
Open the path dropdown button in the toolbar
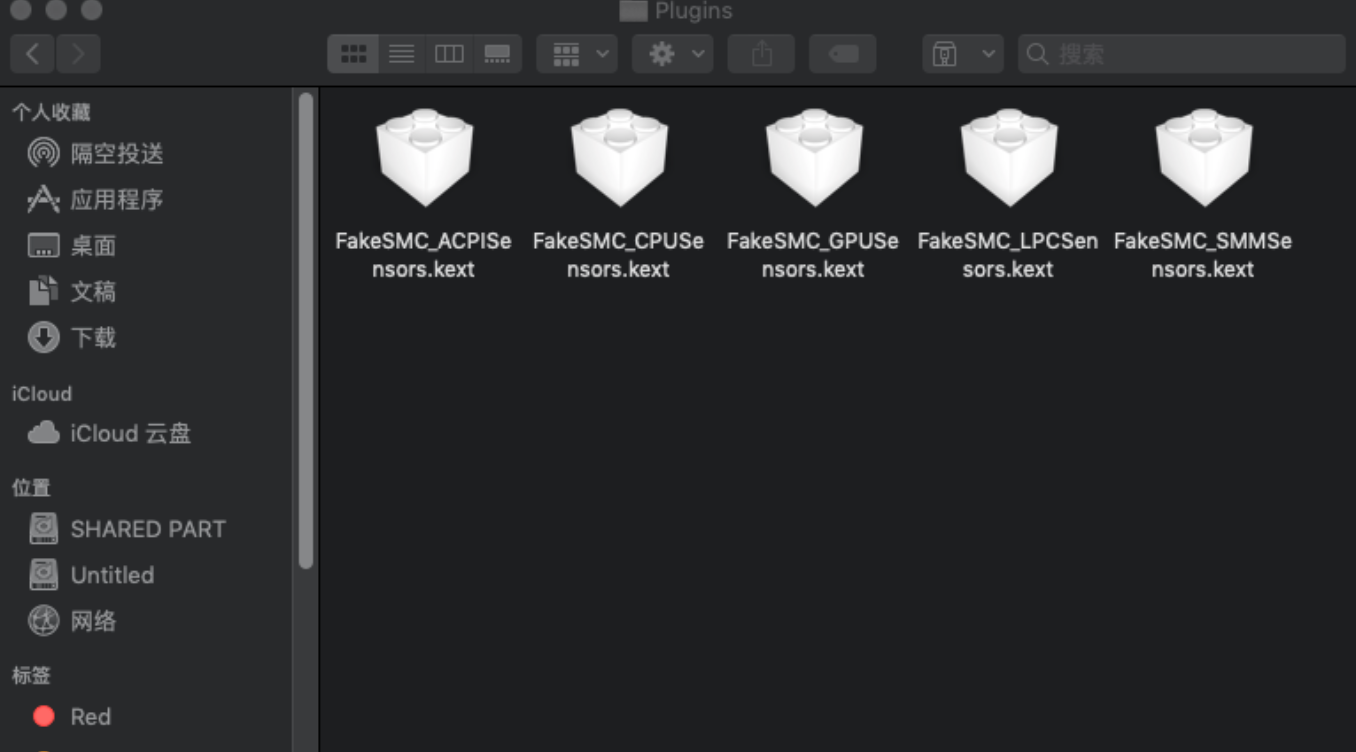pos(962,54)
